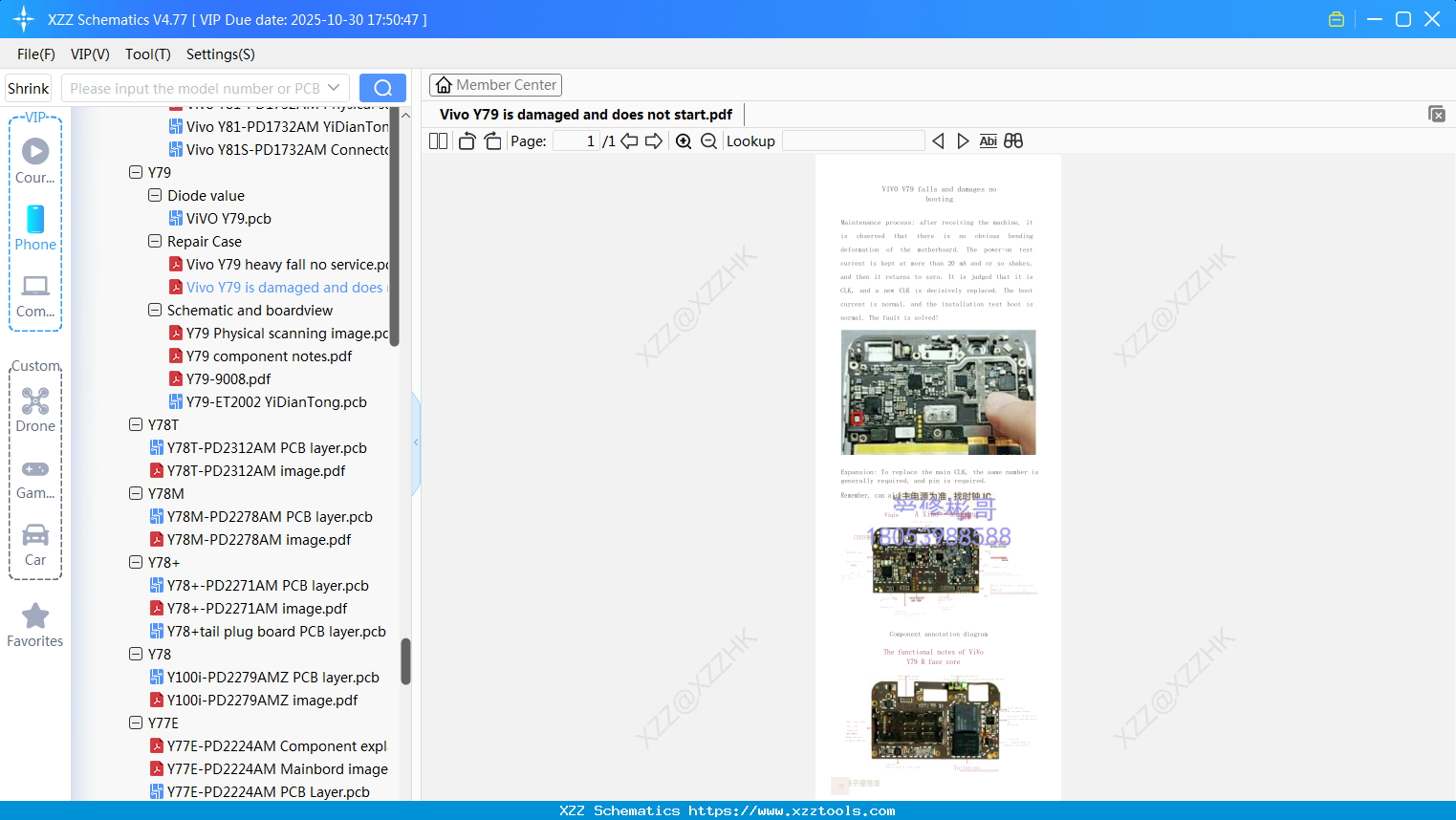Image resolution: width=1456 pixels, height=820 pixels.
Task: Find next lookup match
Action: tap(963, 141)
